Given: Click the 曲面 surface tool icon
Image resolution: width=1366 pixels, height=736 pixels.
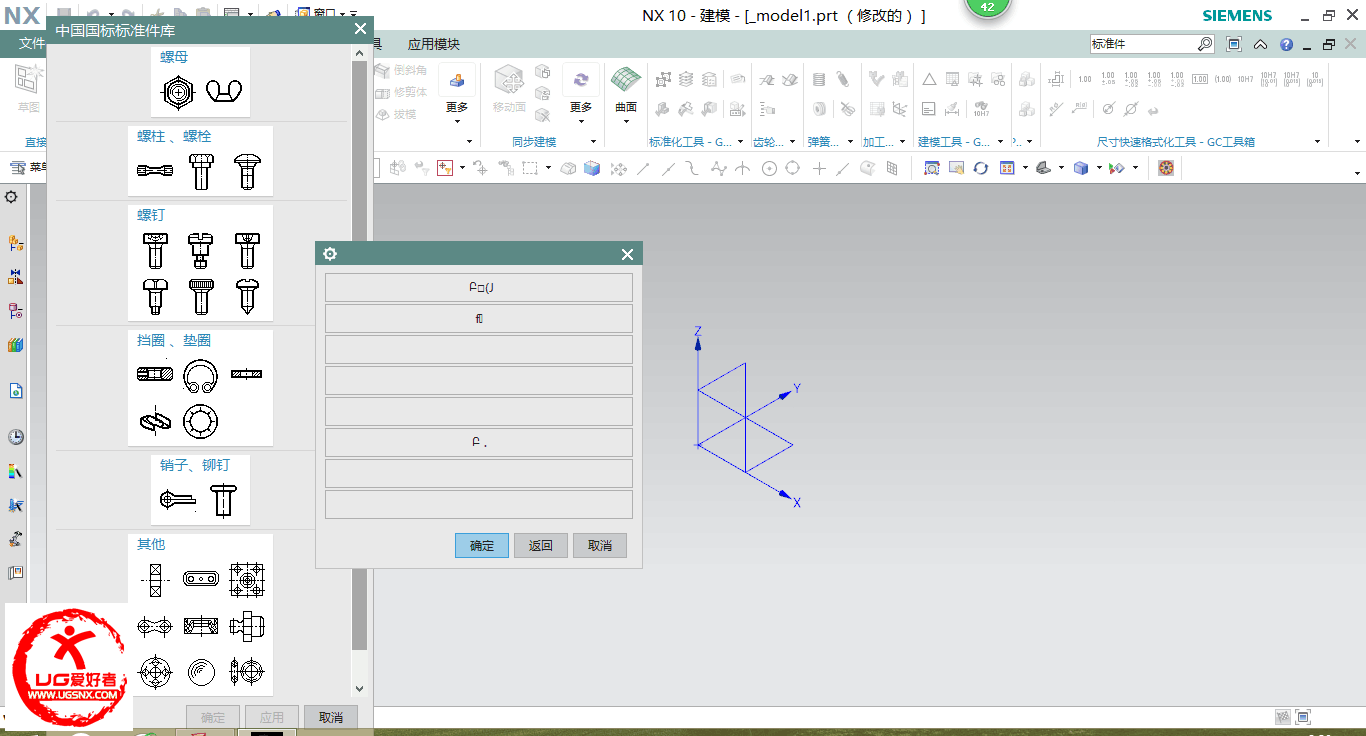Looking at the screenshot, I should (626, 81).
